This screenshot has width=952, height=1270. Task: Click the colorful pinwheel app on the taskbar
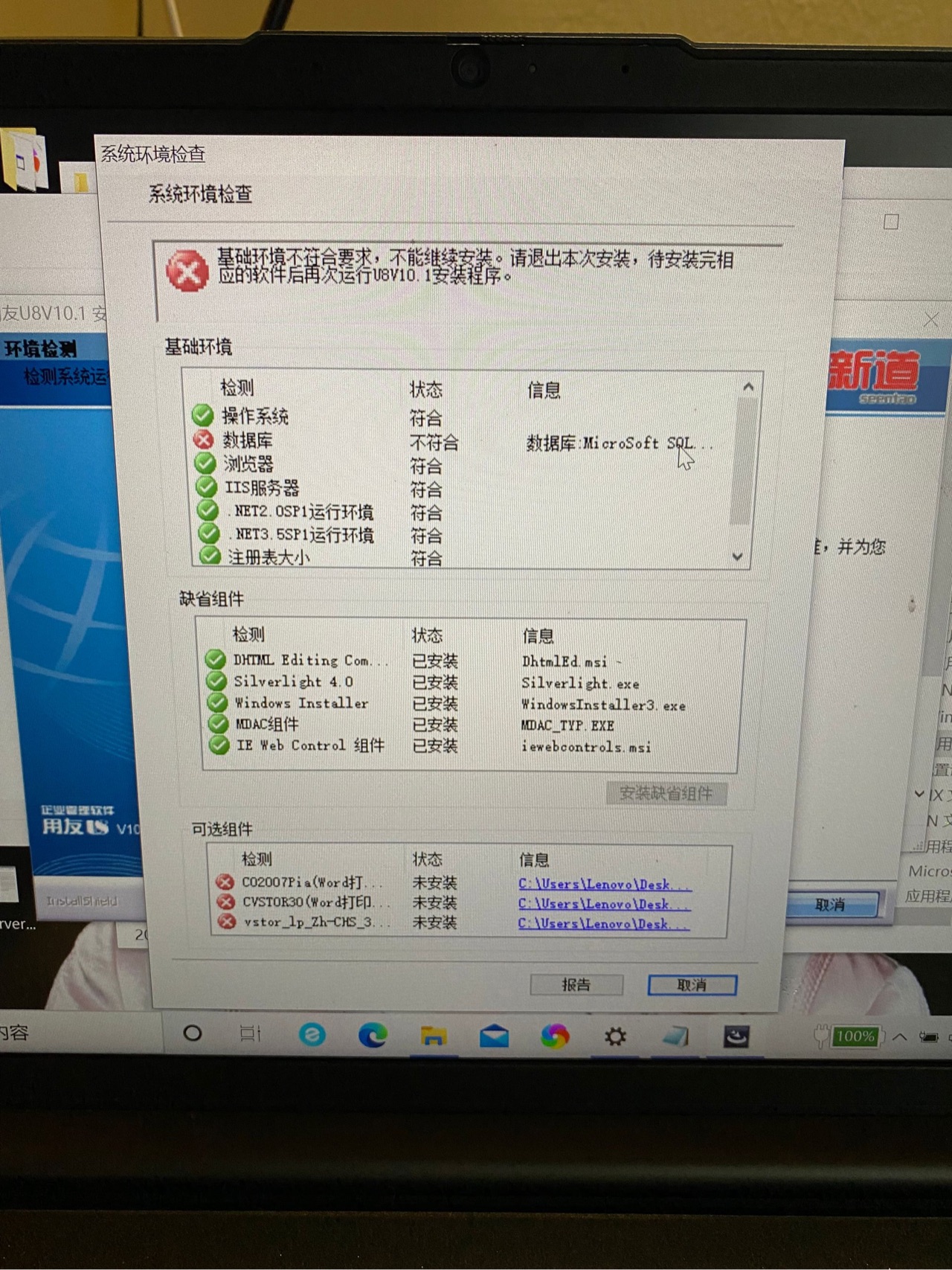pyautogui.click(x=555, y=1036)
